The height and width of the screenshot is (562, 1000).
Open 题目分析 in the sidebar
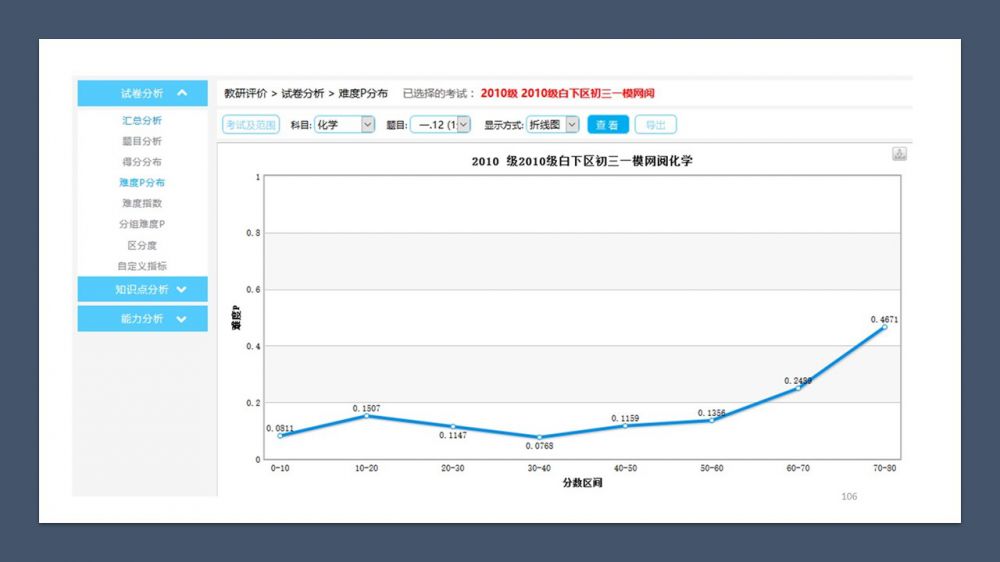142,141
